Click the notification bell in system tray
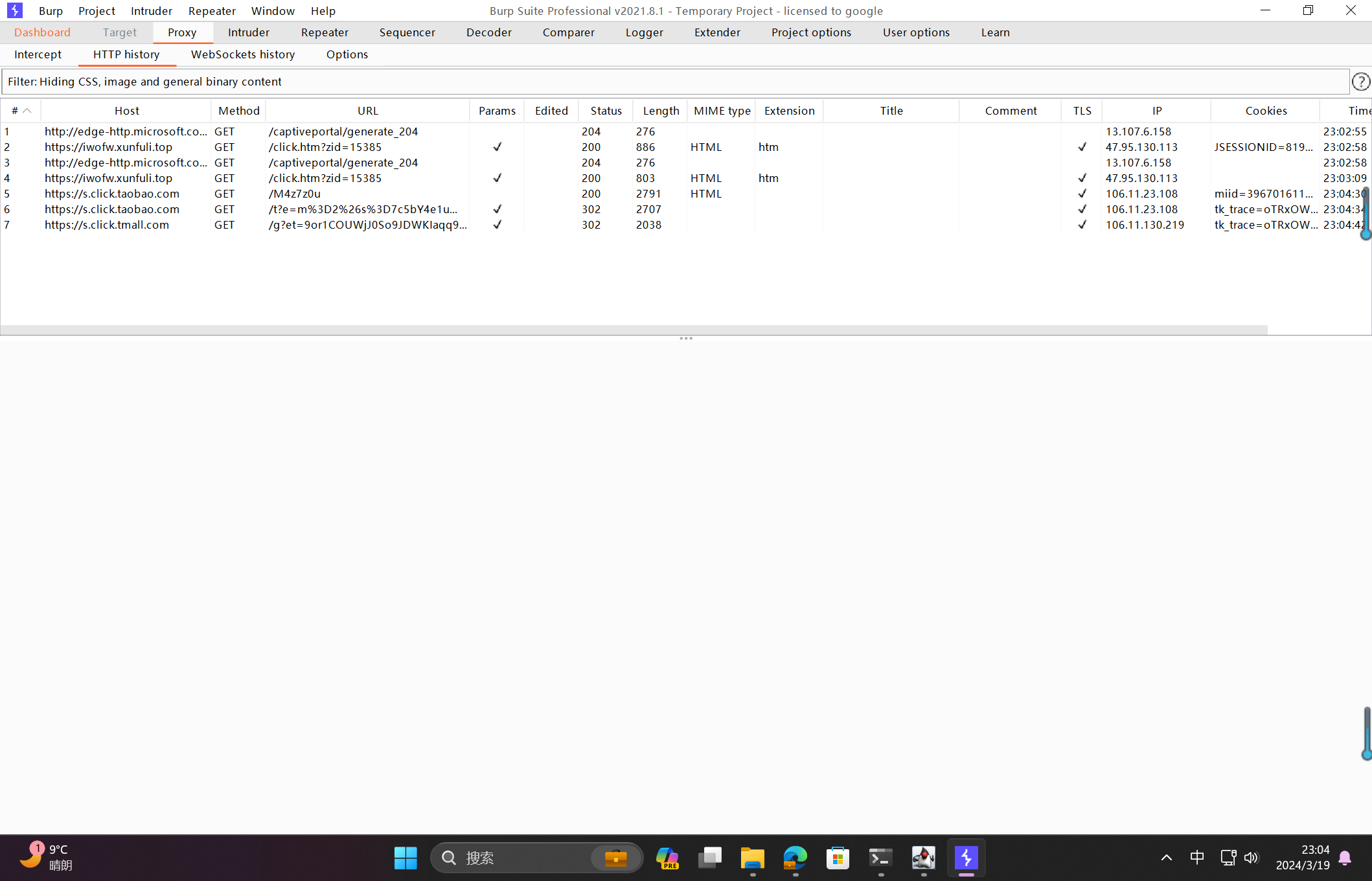1372x881 pixels. [x=1345, y=858]
